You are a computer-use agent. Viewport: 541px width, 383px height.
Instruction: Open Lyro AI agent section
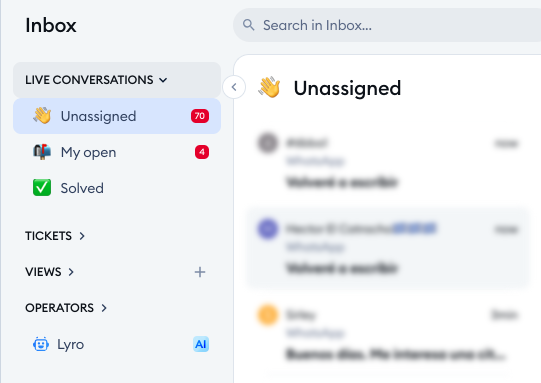(117, 344)
